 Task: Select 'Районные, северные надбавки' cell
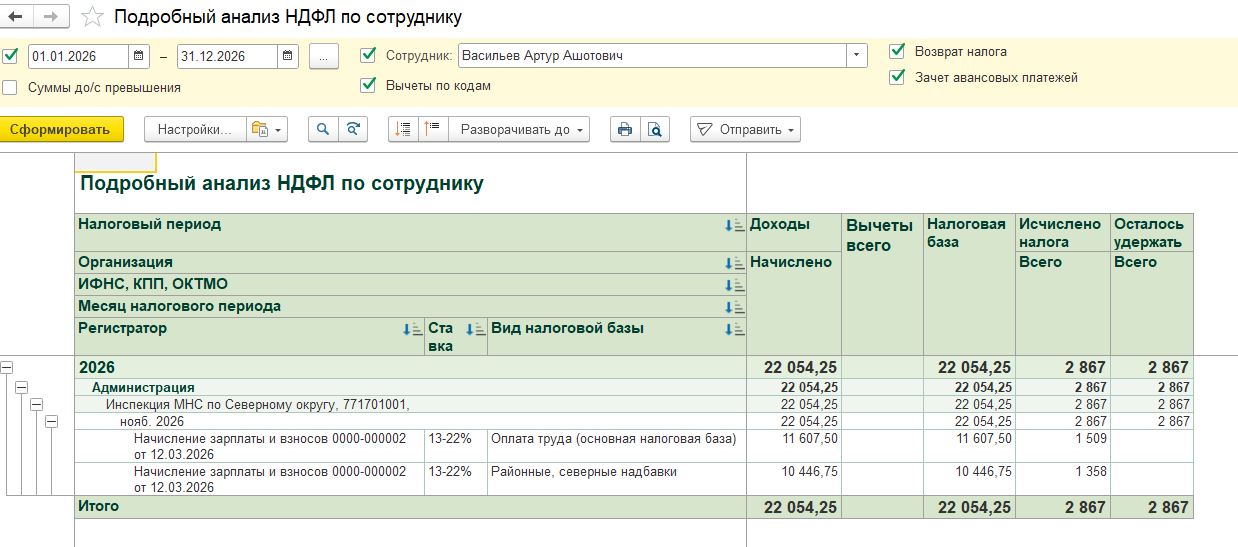(617, 478)
